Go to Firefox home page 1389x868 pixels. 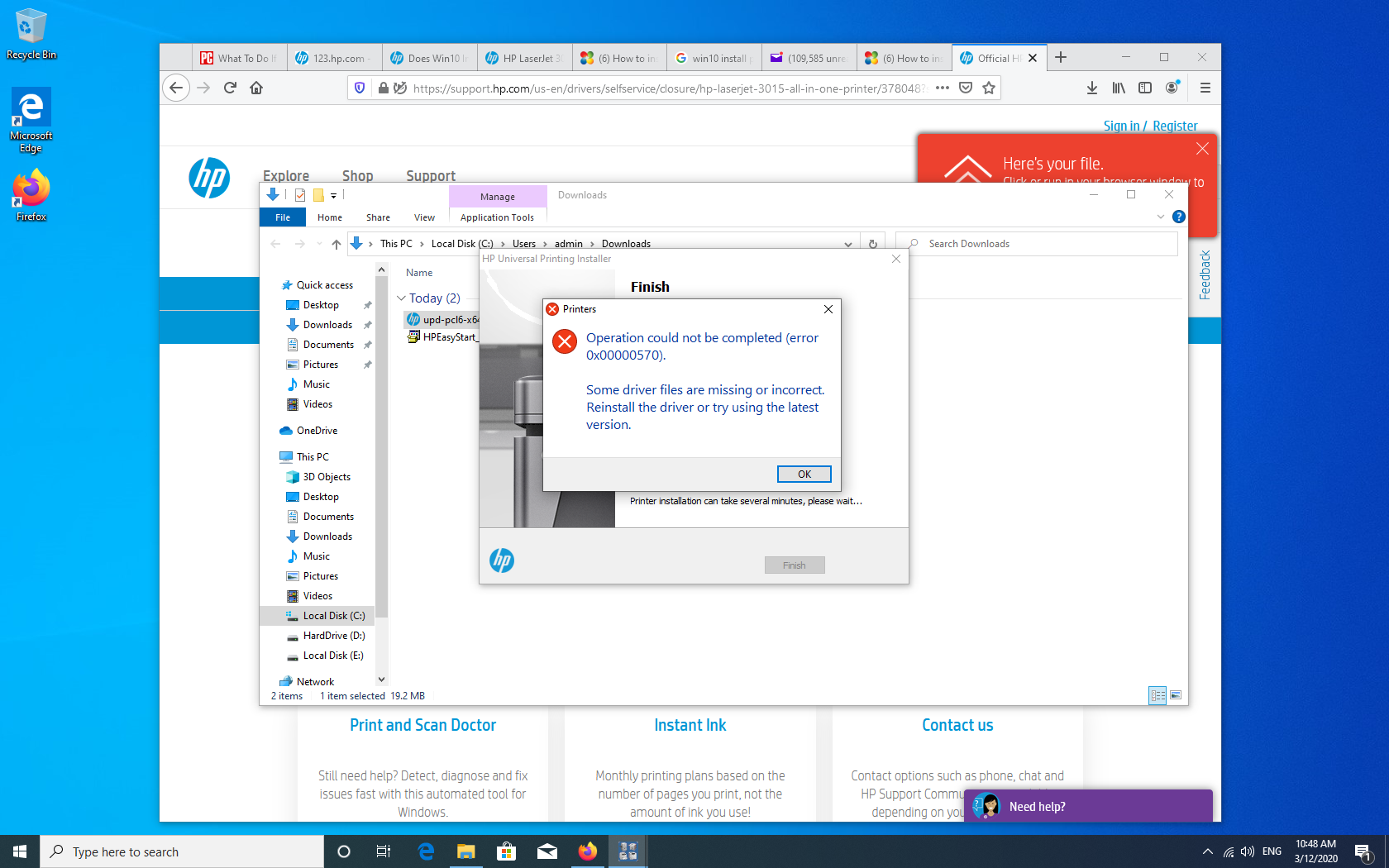[x=256, y=88]
